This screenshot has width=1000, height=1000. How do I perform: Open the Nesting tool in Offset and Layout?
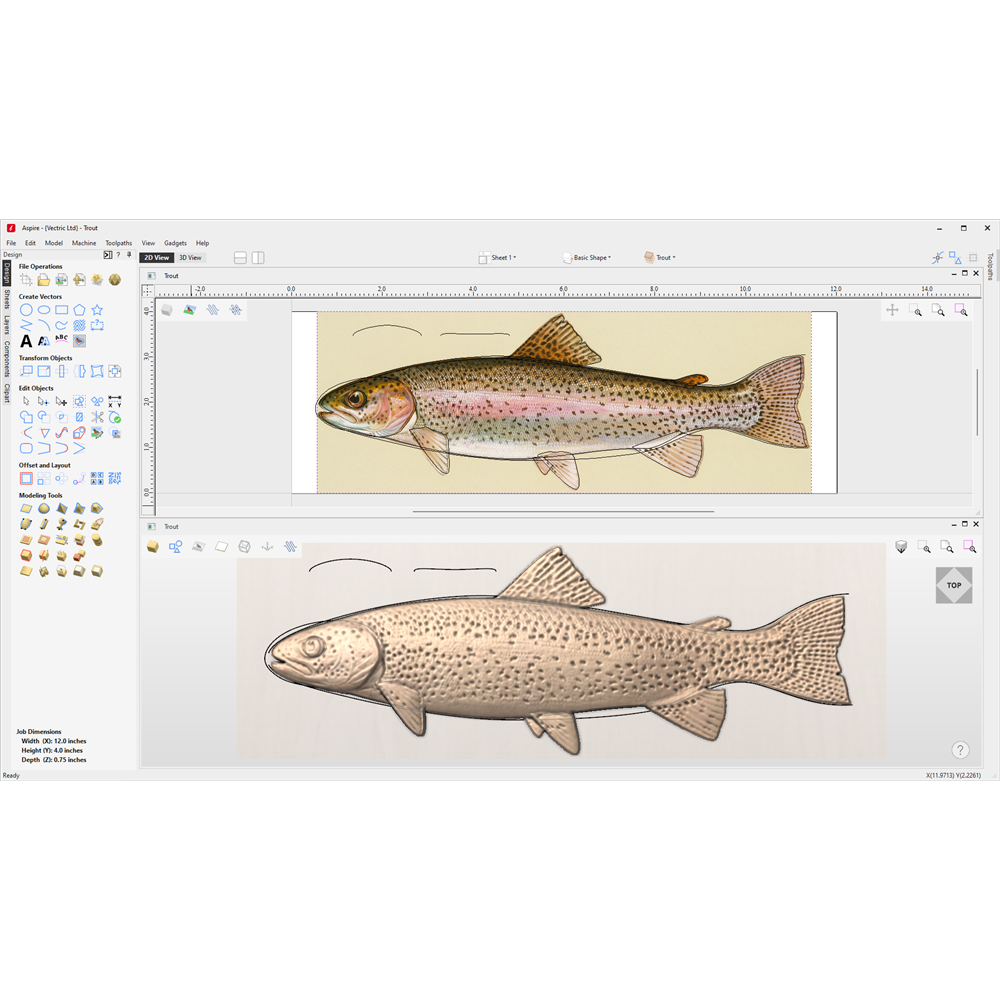[x=115, y=478]
